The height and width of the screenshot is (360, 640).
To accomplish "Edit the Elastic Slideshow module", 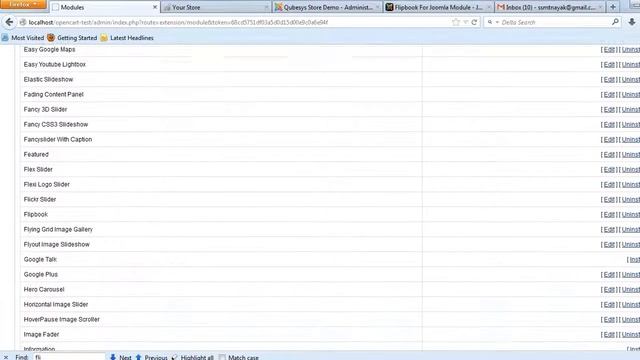I will point(609,80).
